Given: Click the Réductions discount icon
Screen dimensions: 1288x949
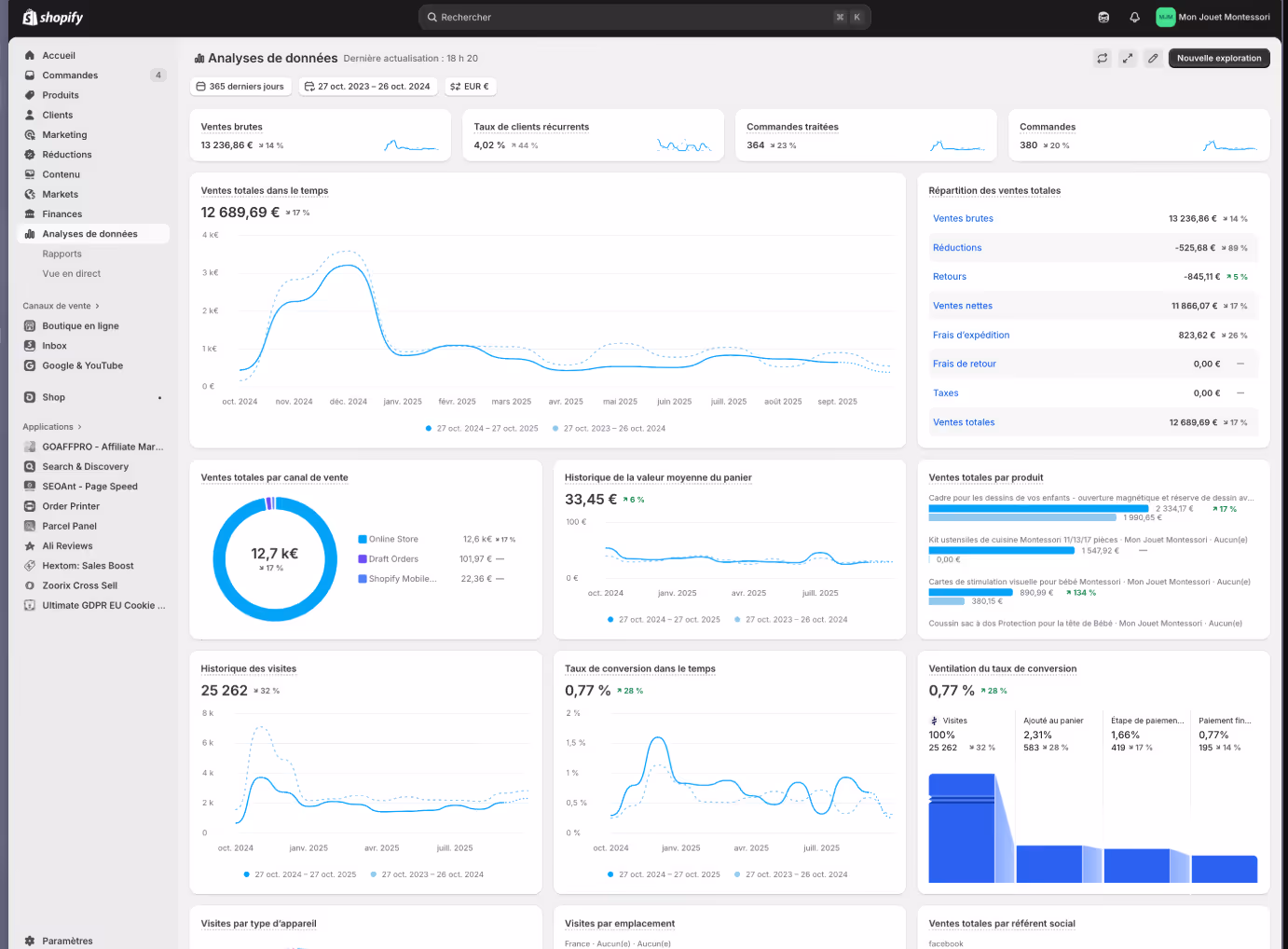Looking at the screenshot, I should click(30, 155).
